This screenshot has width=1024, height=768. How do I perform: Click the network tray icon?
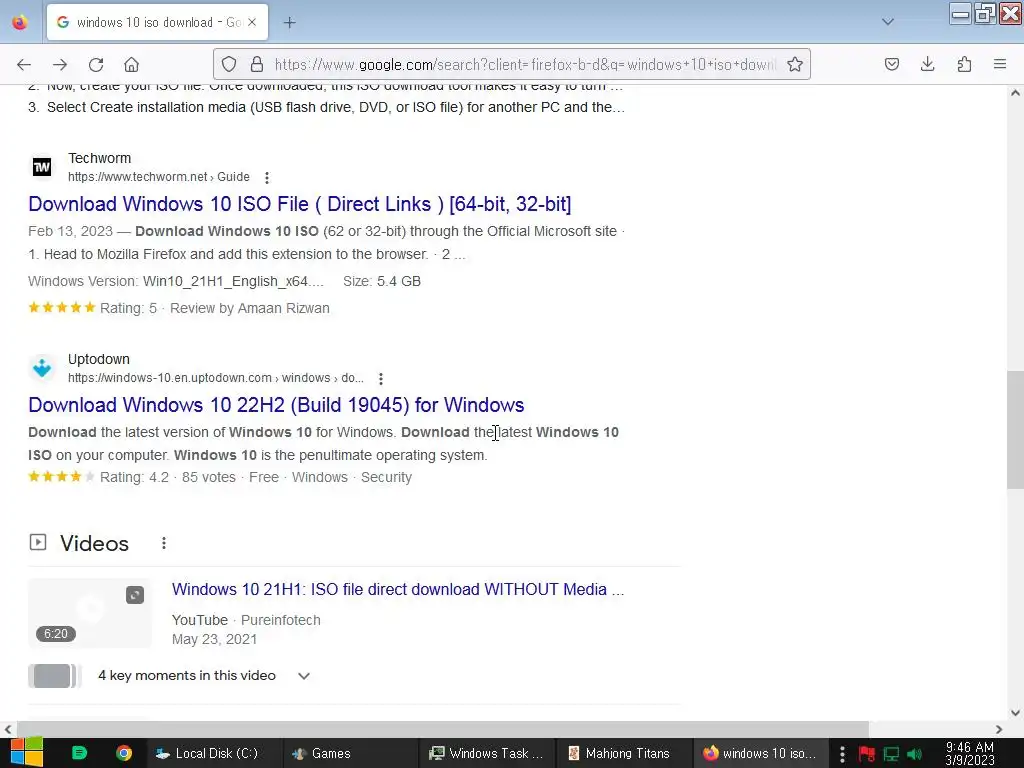(x=891, y=754)
